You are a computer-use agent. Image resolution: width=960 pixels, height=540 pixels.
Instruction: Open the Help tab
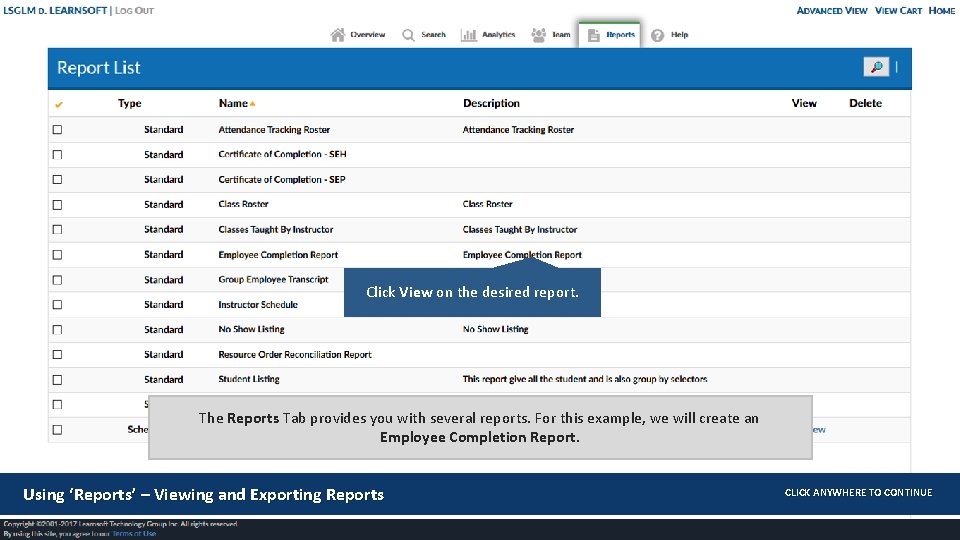click(x=680, y=35)
